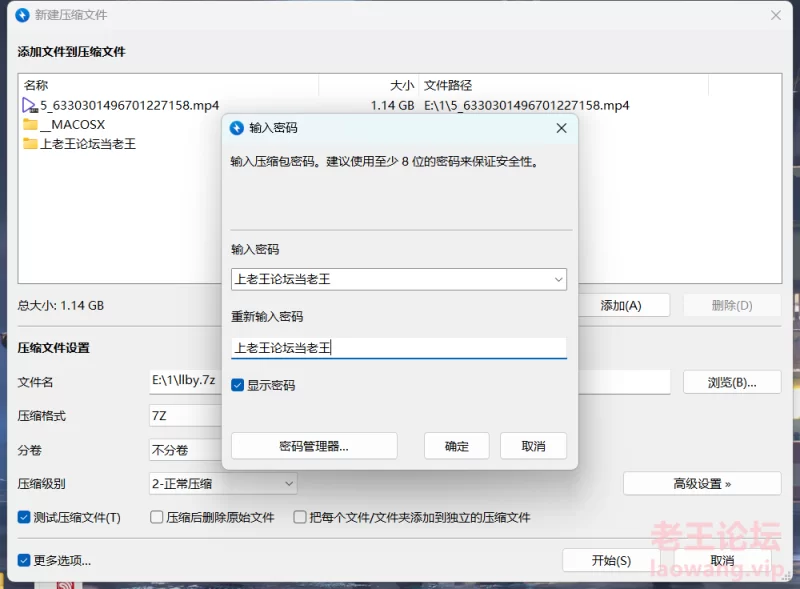
Task: Click the 开始(S) button
Action: [611, 560]
